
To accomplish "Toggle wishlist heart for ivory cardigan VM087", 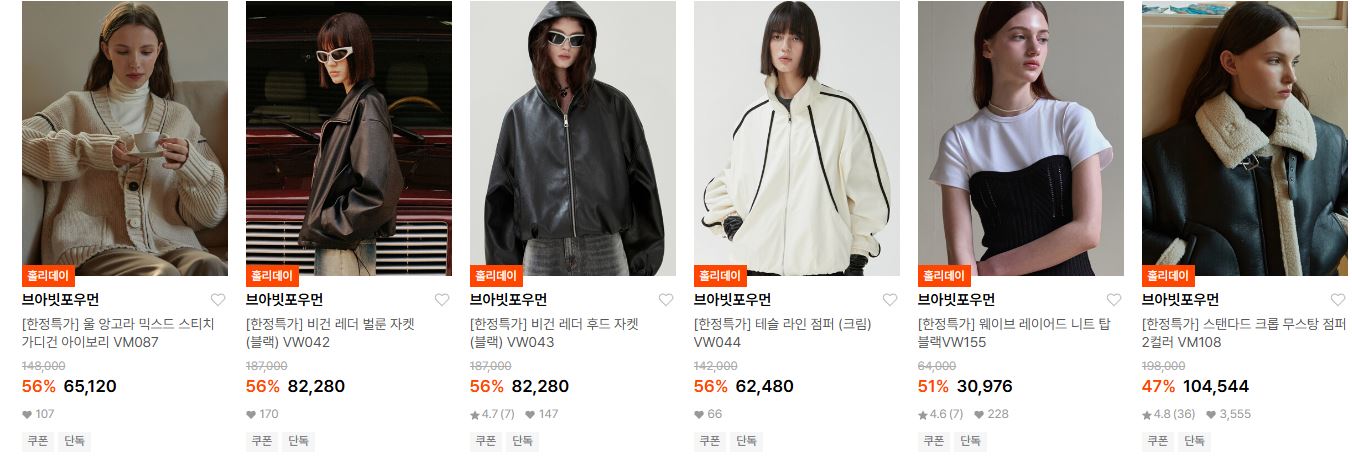I will coord(218,300).
